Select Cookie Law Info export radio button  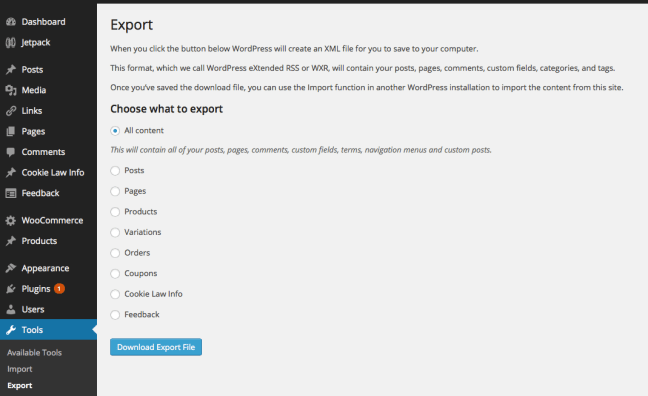[115, 294]
